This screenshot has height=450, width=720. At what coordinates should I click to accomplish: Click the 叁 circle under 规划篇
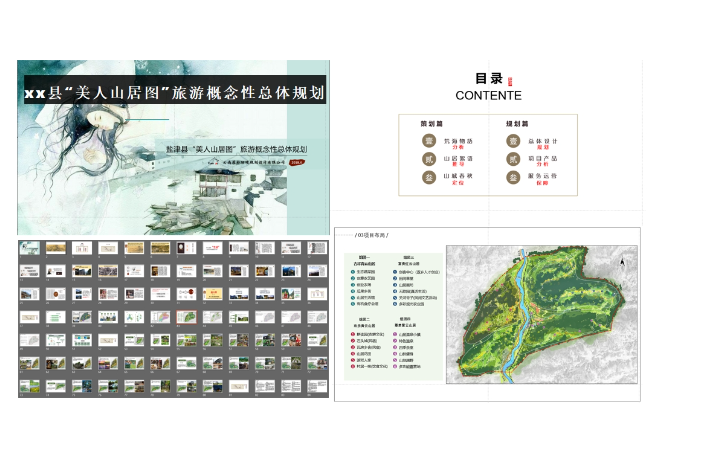[x=513, y=177]
